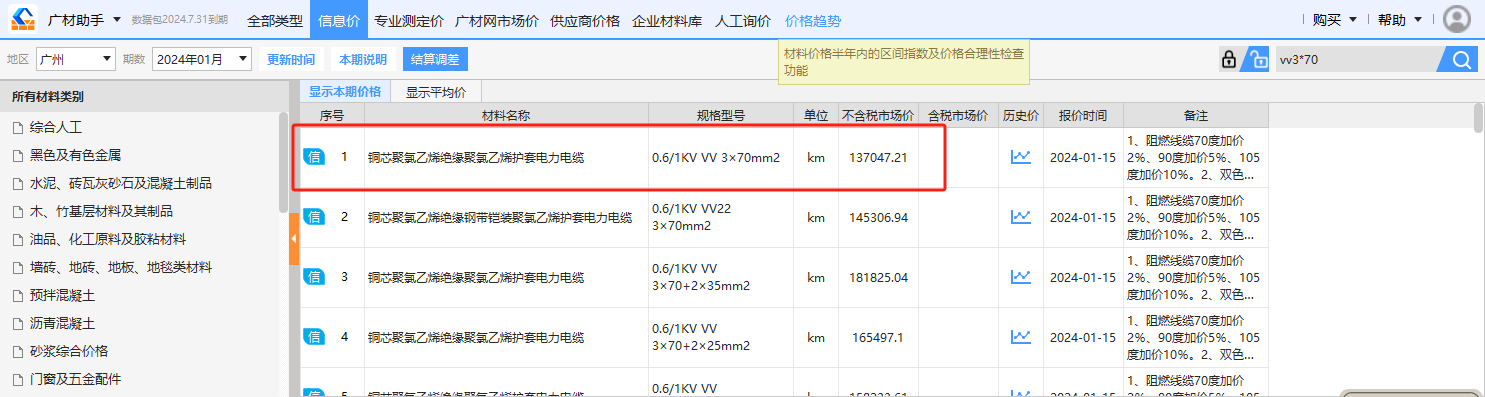Viewport: 1485px width, 397px height.
Task: Open history price chart for row 3
Action: (x=1021, y=277)
